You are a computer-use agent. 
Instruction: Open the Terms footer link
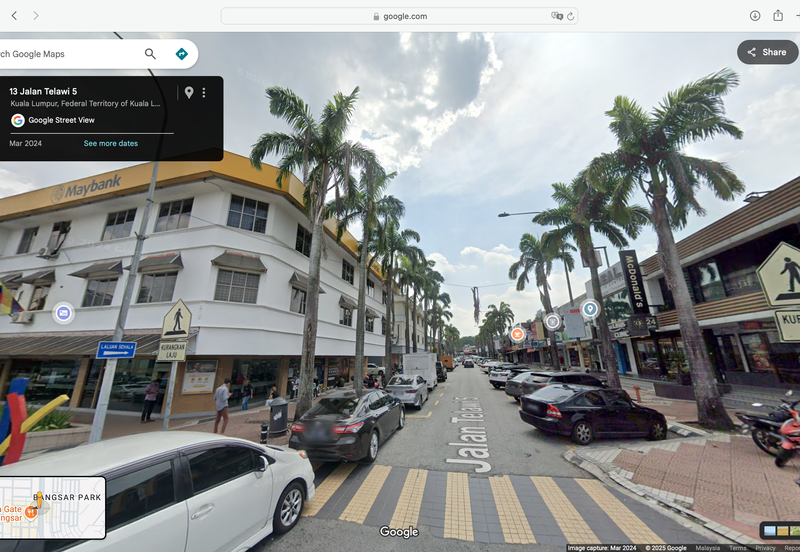point(738,548)
